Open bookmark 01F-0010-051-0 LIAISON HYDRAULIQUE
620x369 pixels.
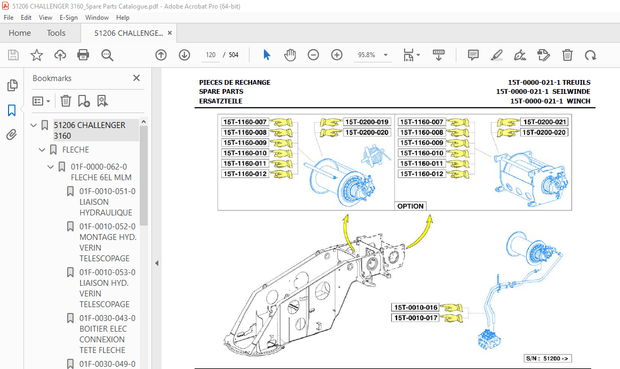click(x=108, y=202)
